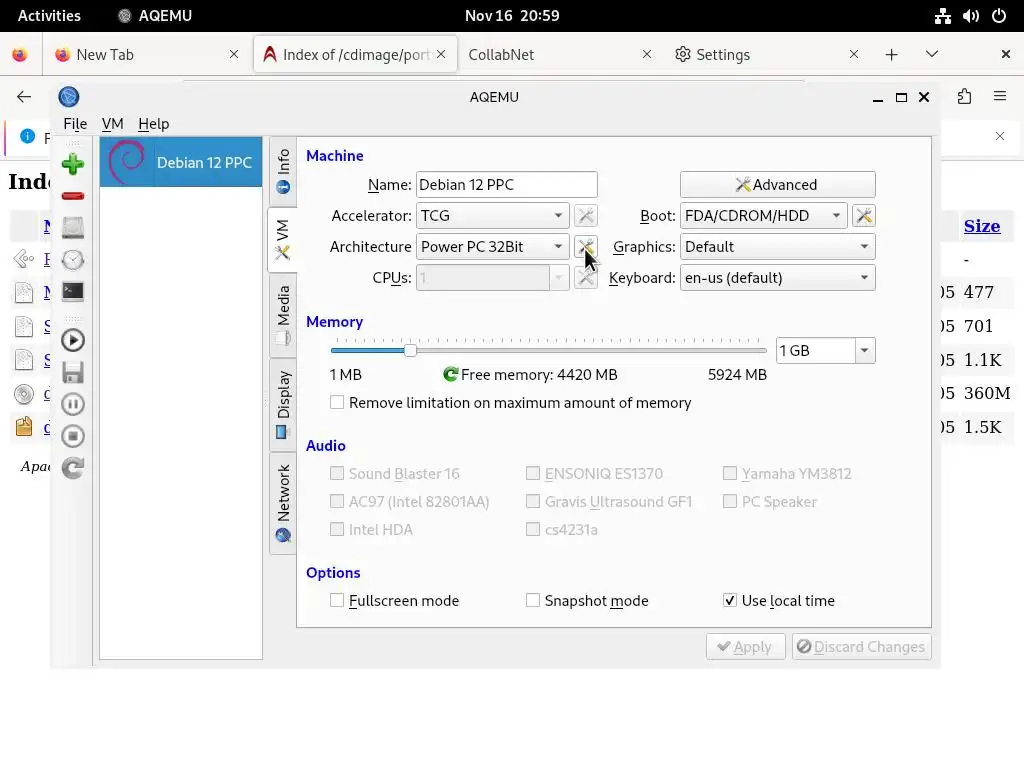
Task: Toggle the Intel HDA checkbox
Action: point(337,530)
